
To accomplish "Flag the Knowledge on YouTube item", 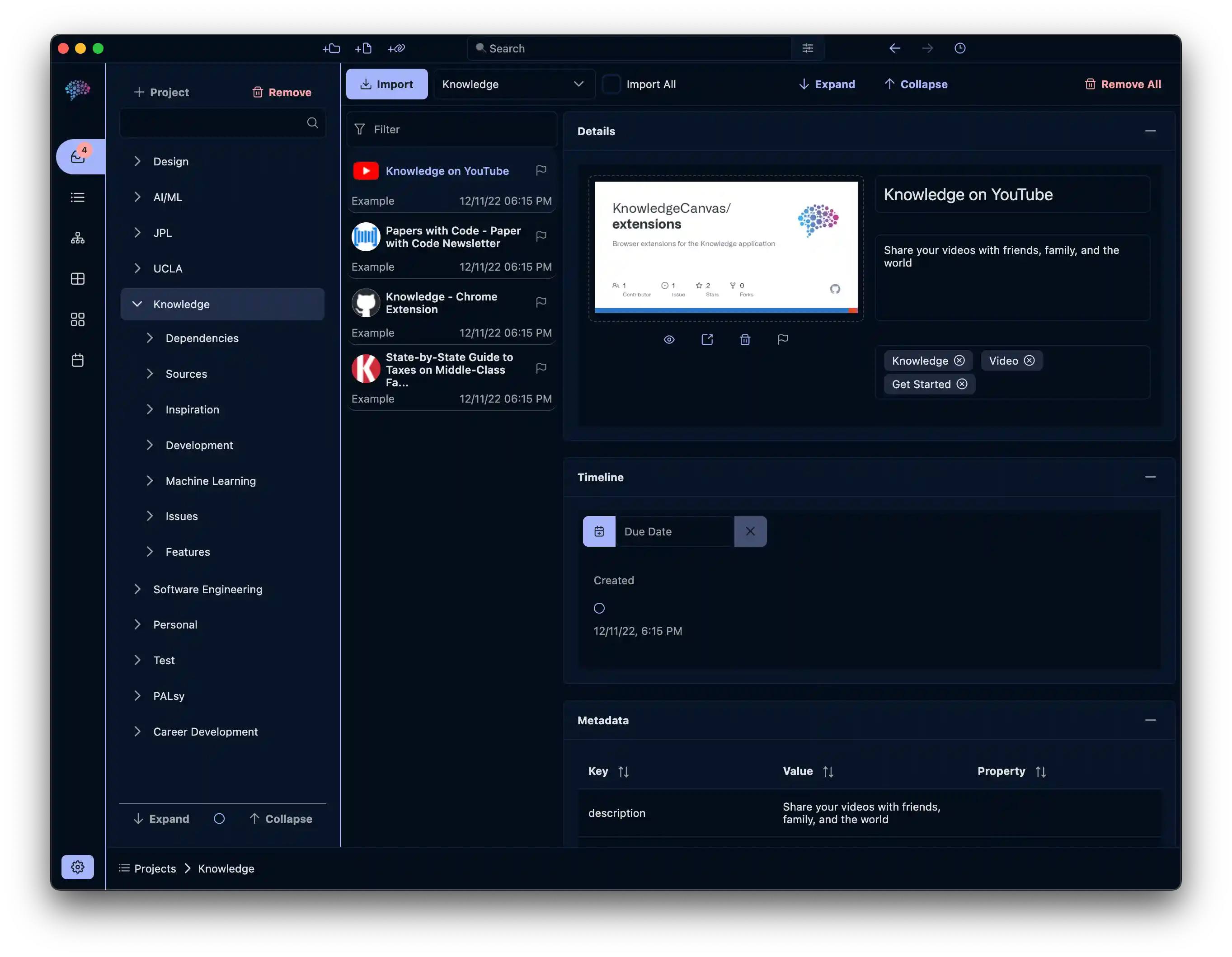I will click(x=541, y=170).
